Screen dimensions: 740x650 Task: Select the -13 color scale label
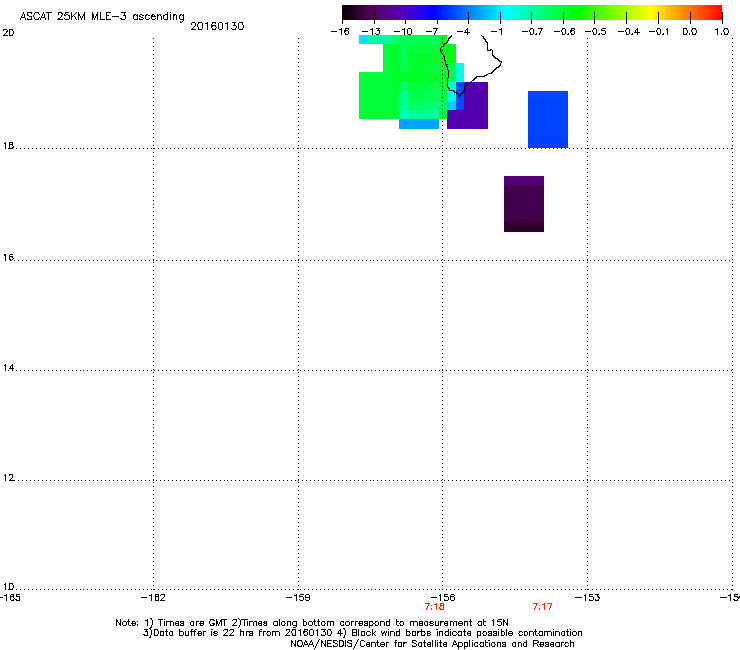pos(371,32)
